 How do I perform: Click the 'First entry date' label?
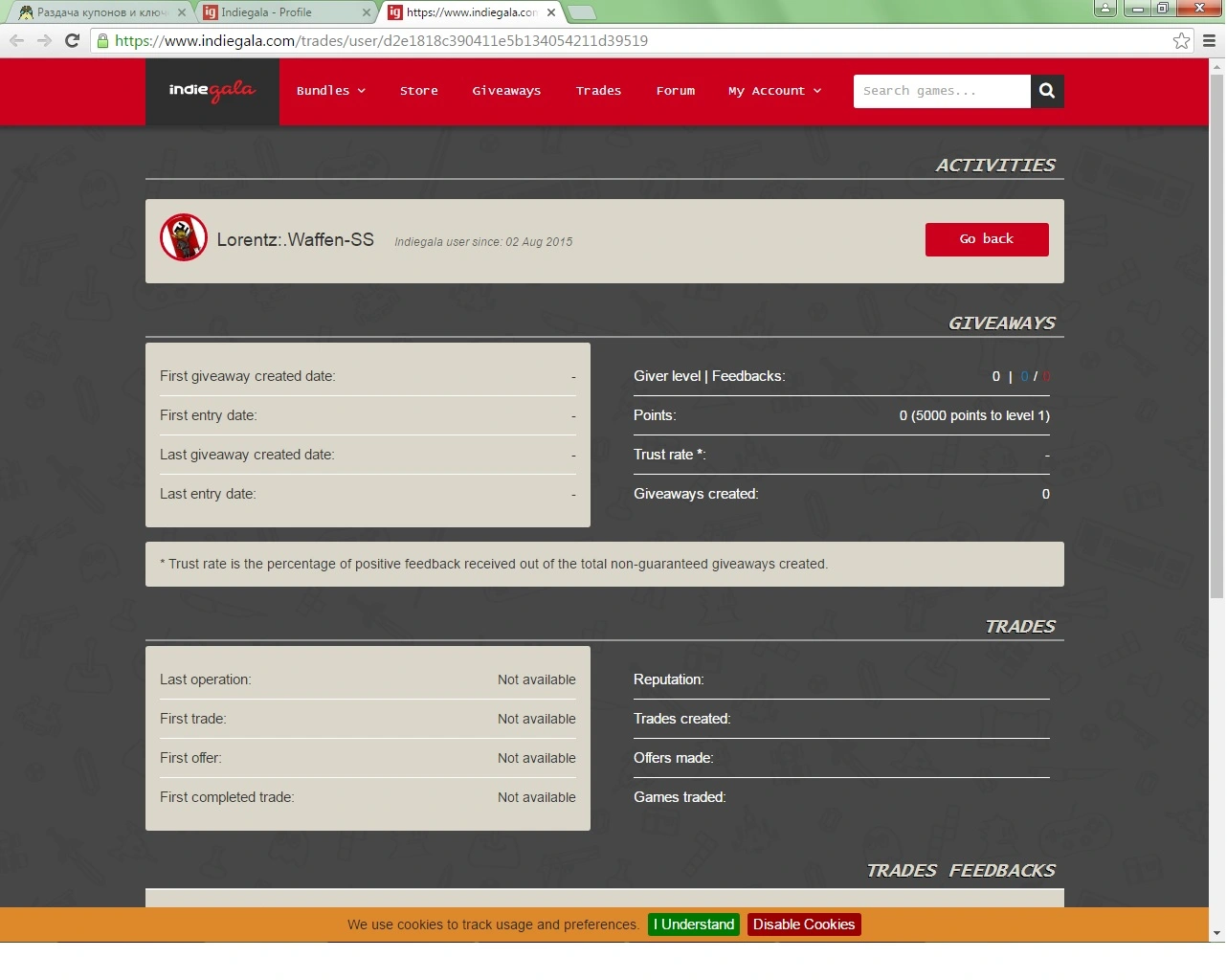[209, 415]
